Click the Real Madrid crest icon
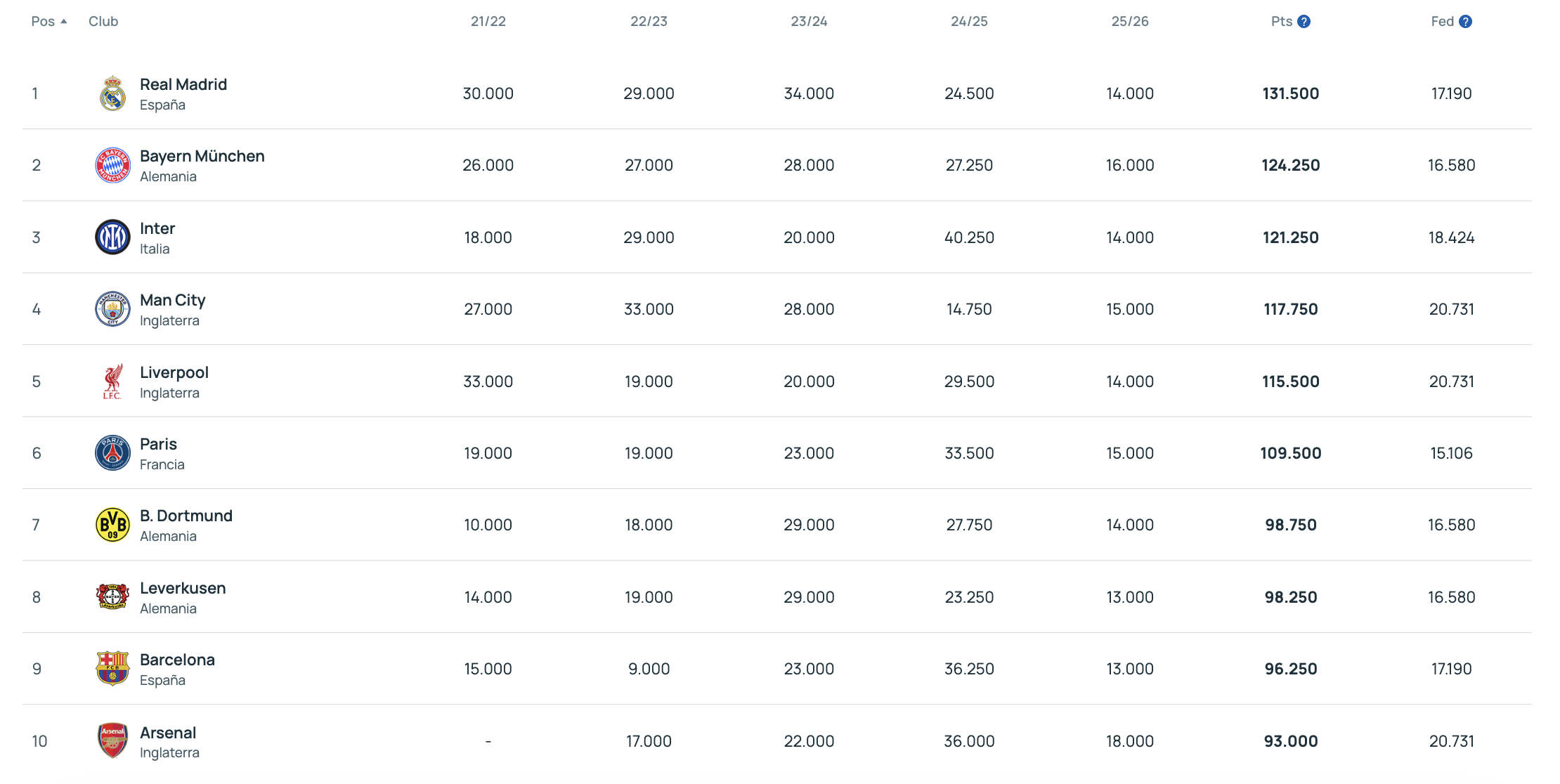Image resolution: width=1560 pixels, height=784 pixels. point(112,94)
